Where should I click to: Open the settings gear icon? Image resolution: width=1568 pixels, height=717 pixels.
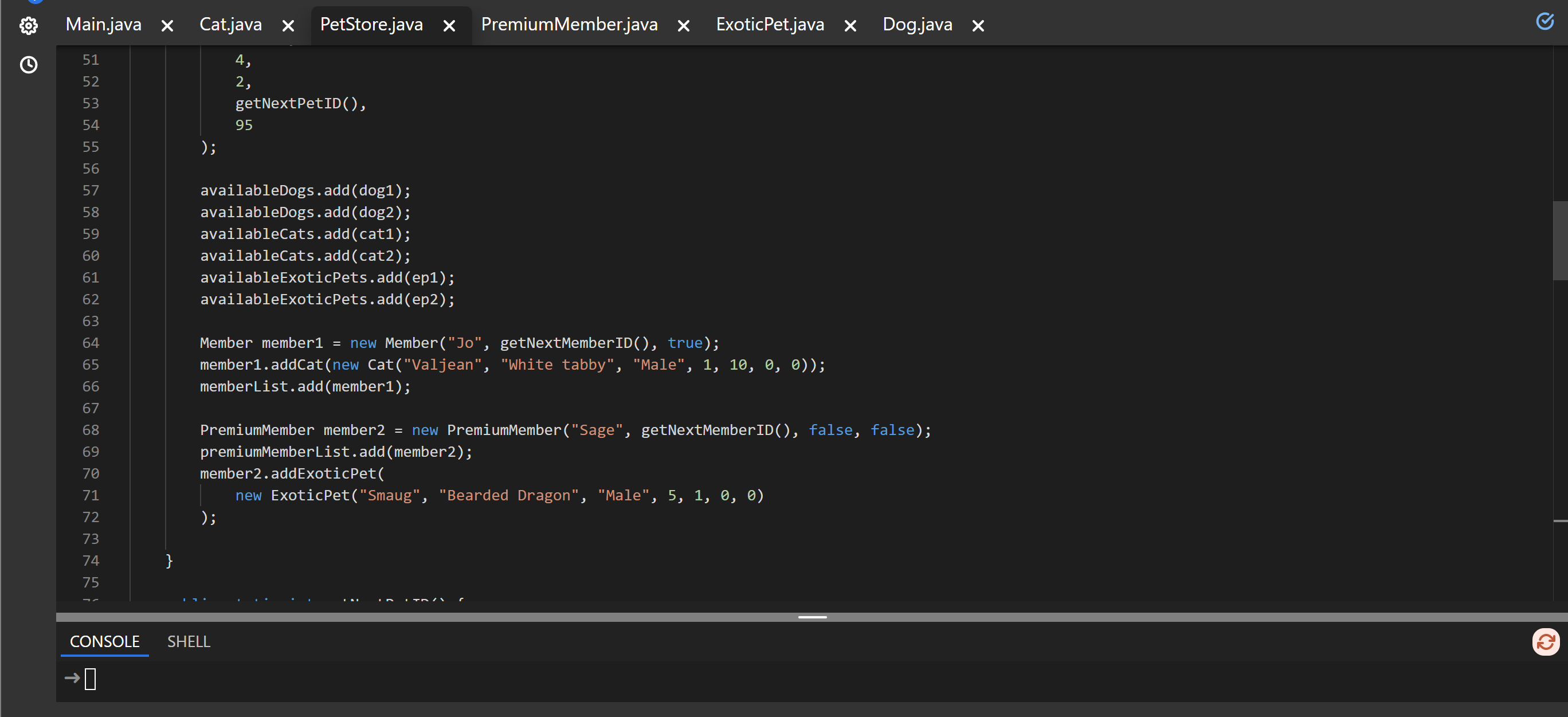point(29,26)
